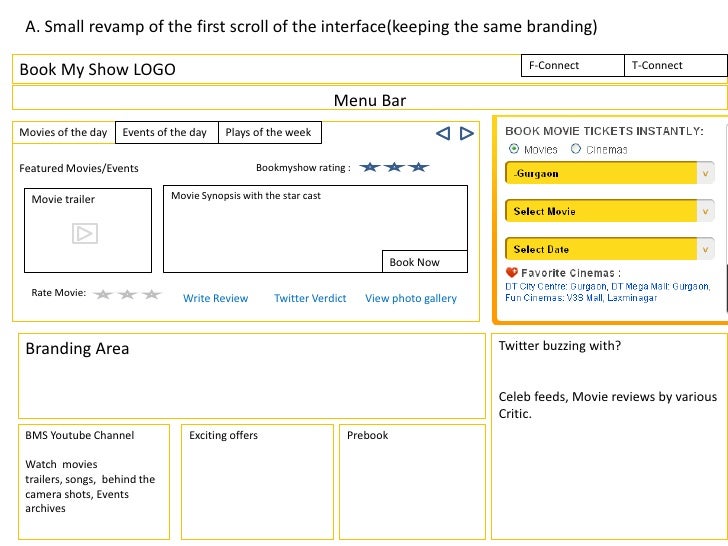Rate movie with the third grey star
The height and width of the screenshot is (546, 728).
[x=151, y=294]
